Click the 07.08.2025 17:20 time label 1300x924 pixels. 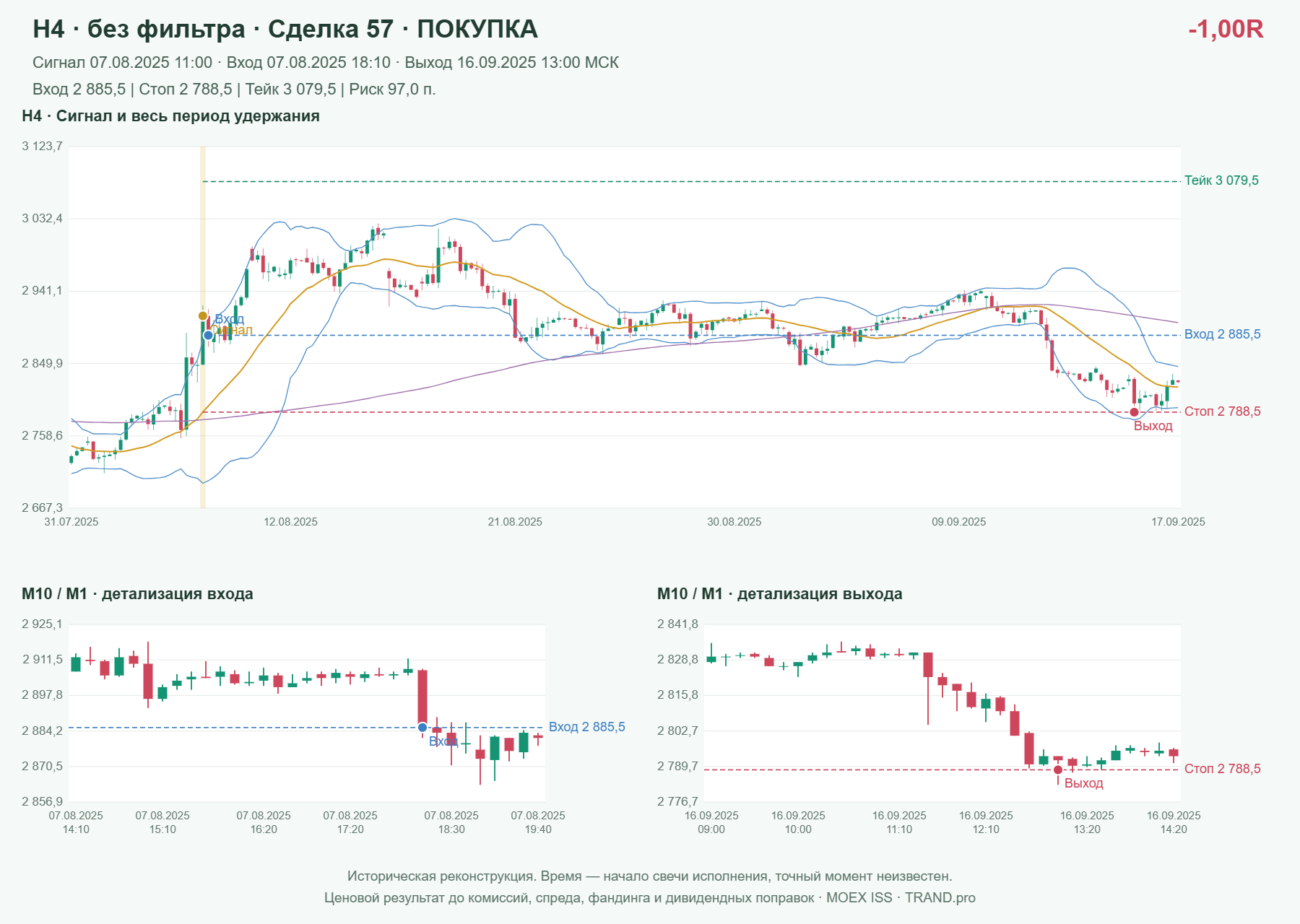pyautogui.click(x=350, y=822)
